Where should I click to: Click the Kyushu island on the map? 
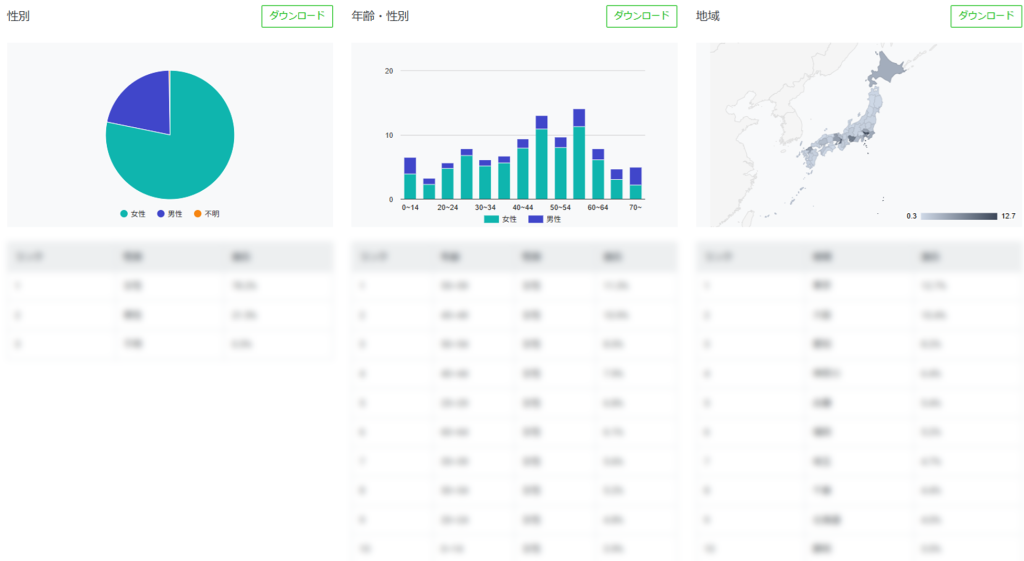pos(809,155)
